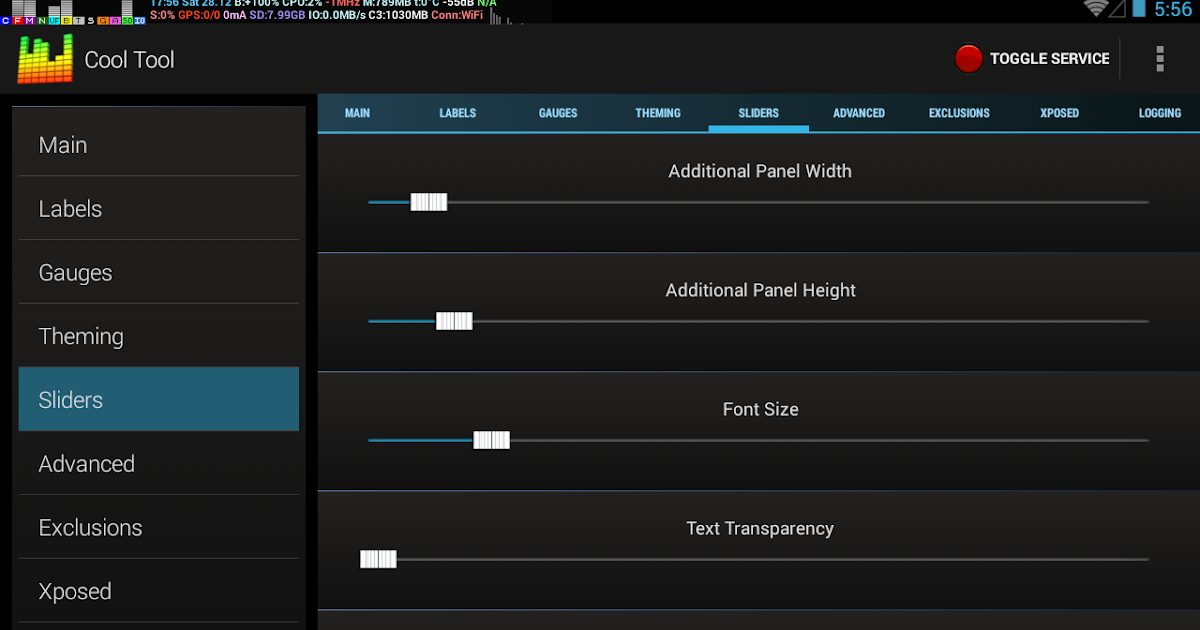Tap the WiFi signal status icon
Viewport: 1200px width, 630px height.
click(1096, 9)
